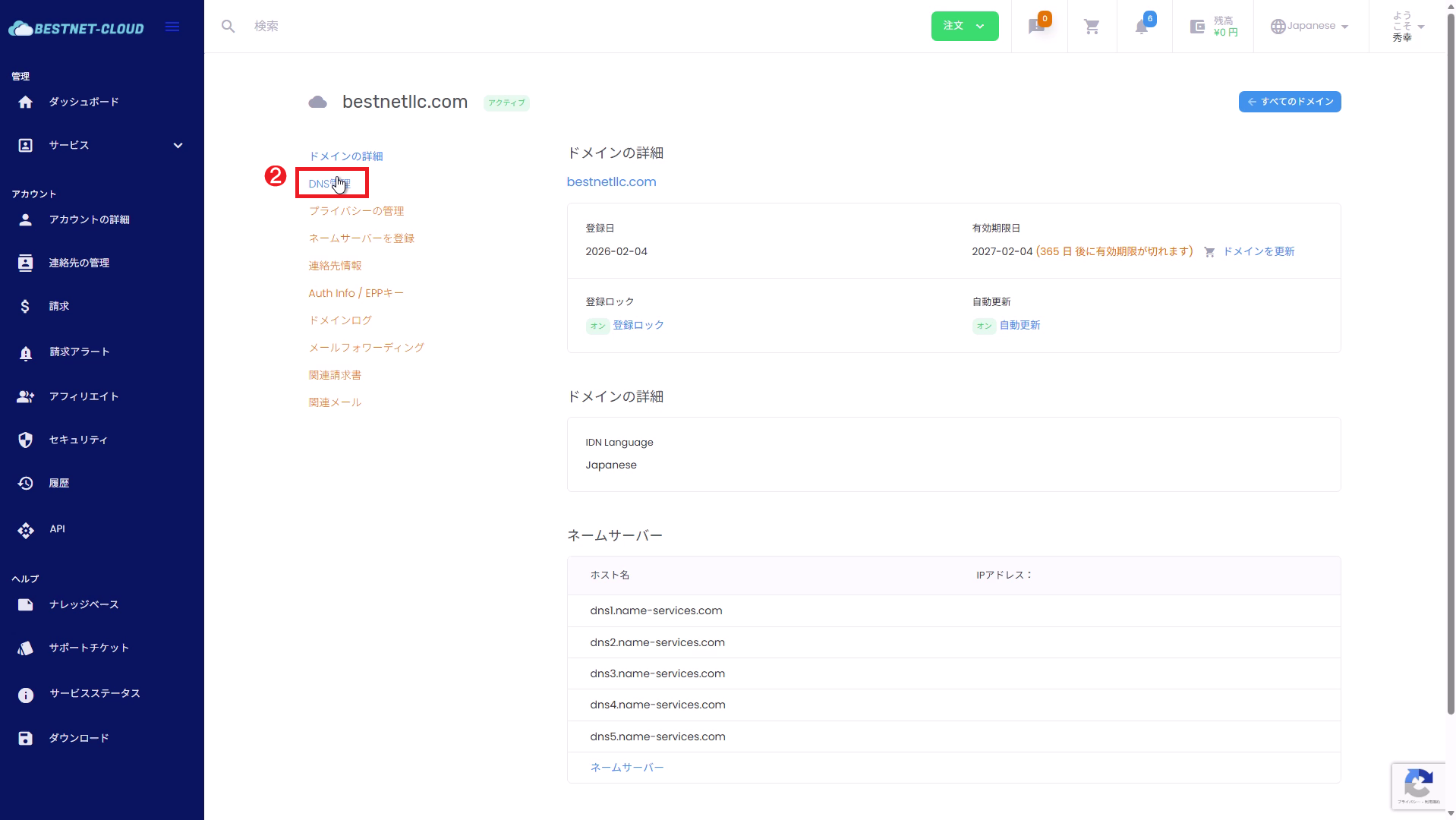Open Auth Info / EPPキー menu item
The width and height of the screenshot is (1456, 820).
355,293
